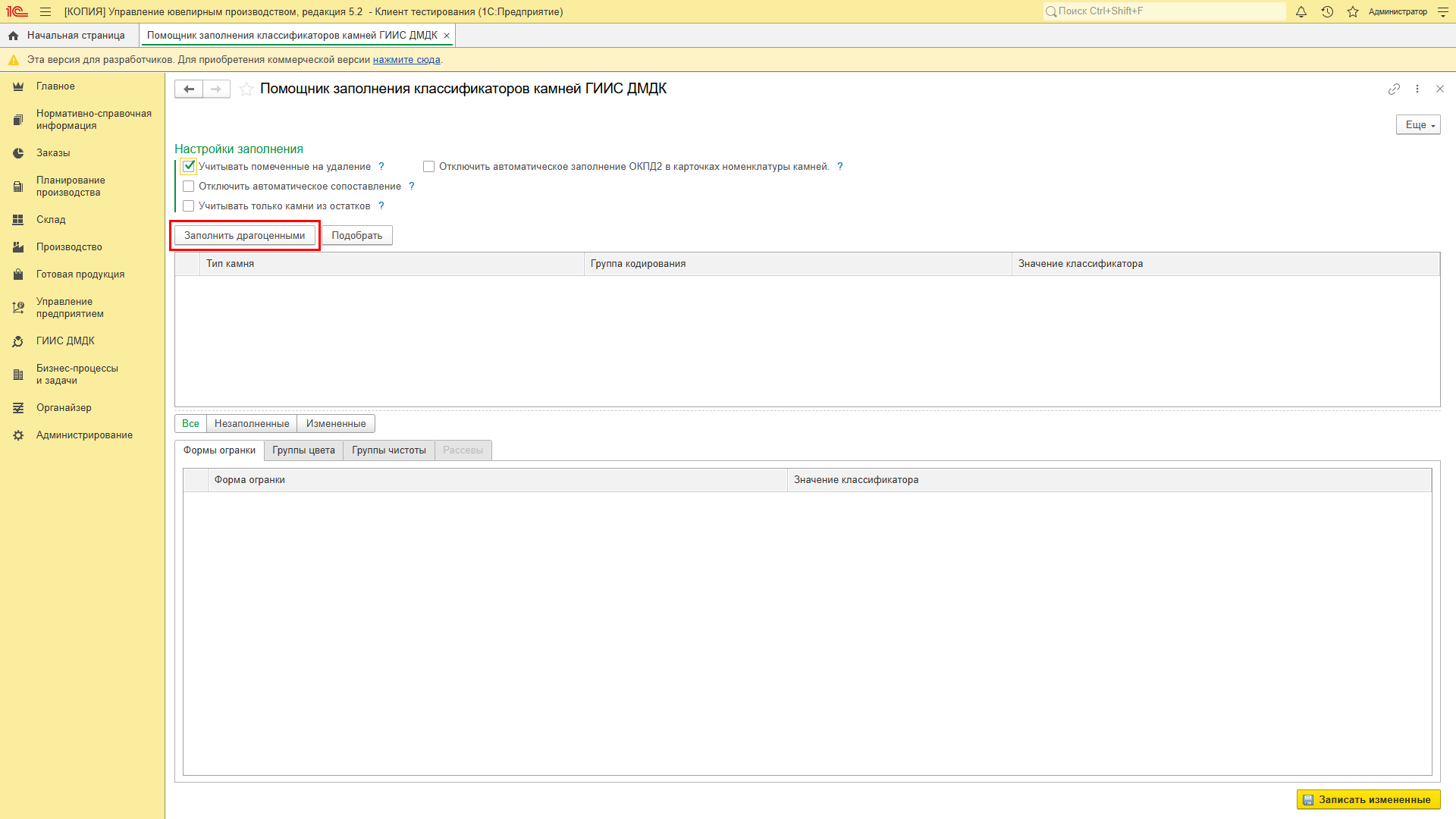Click the Нормативно-справочная информация sidebar icon
The width and height of the screenshot is (1456, 819).
18,120
